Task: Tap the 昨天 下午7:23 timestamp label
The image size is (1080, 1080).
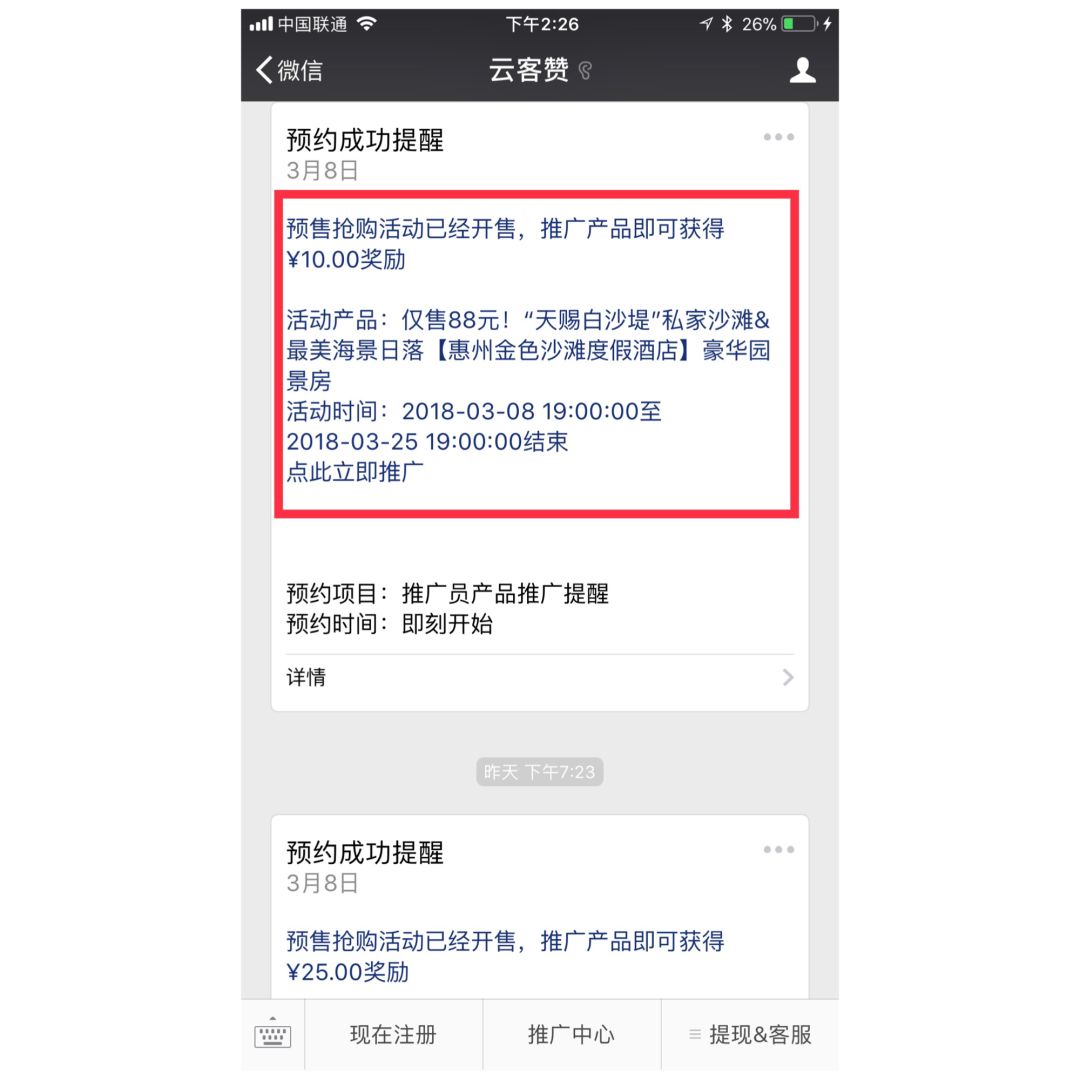Action: click(540, 772)
